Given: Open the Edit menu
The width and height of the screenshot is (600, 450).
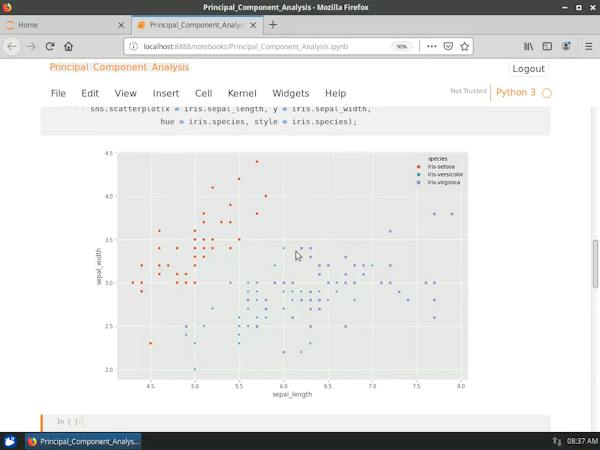Looking at the screenshot, I should (x=90, y=93).
